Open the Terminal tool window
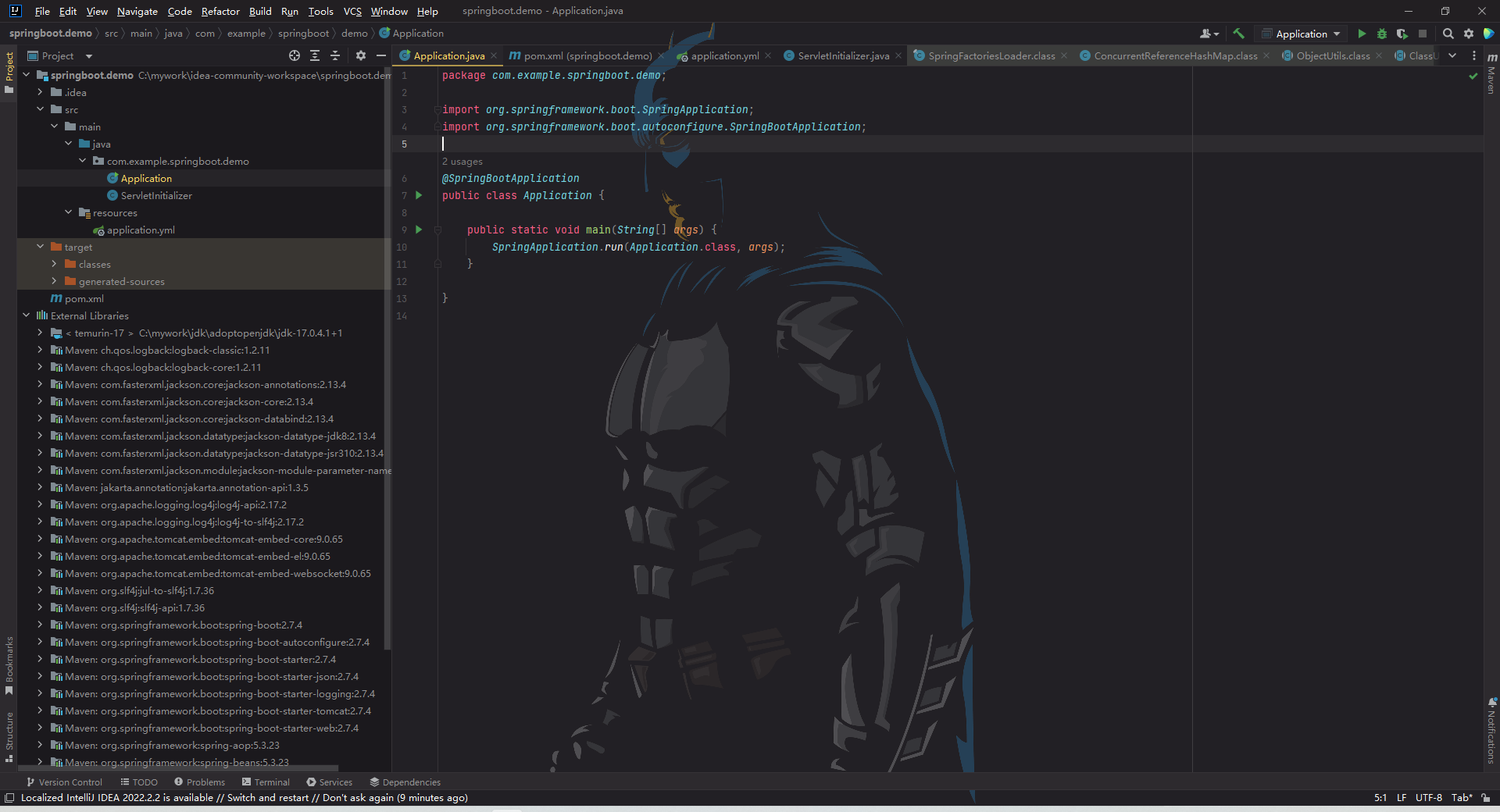Image resolution: width=1500 pixels, height=812 pixels. click(x=266, y=782)
